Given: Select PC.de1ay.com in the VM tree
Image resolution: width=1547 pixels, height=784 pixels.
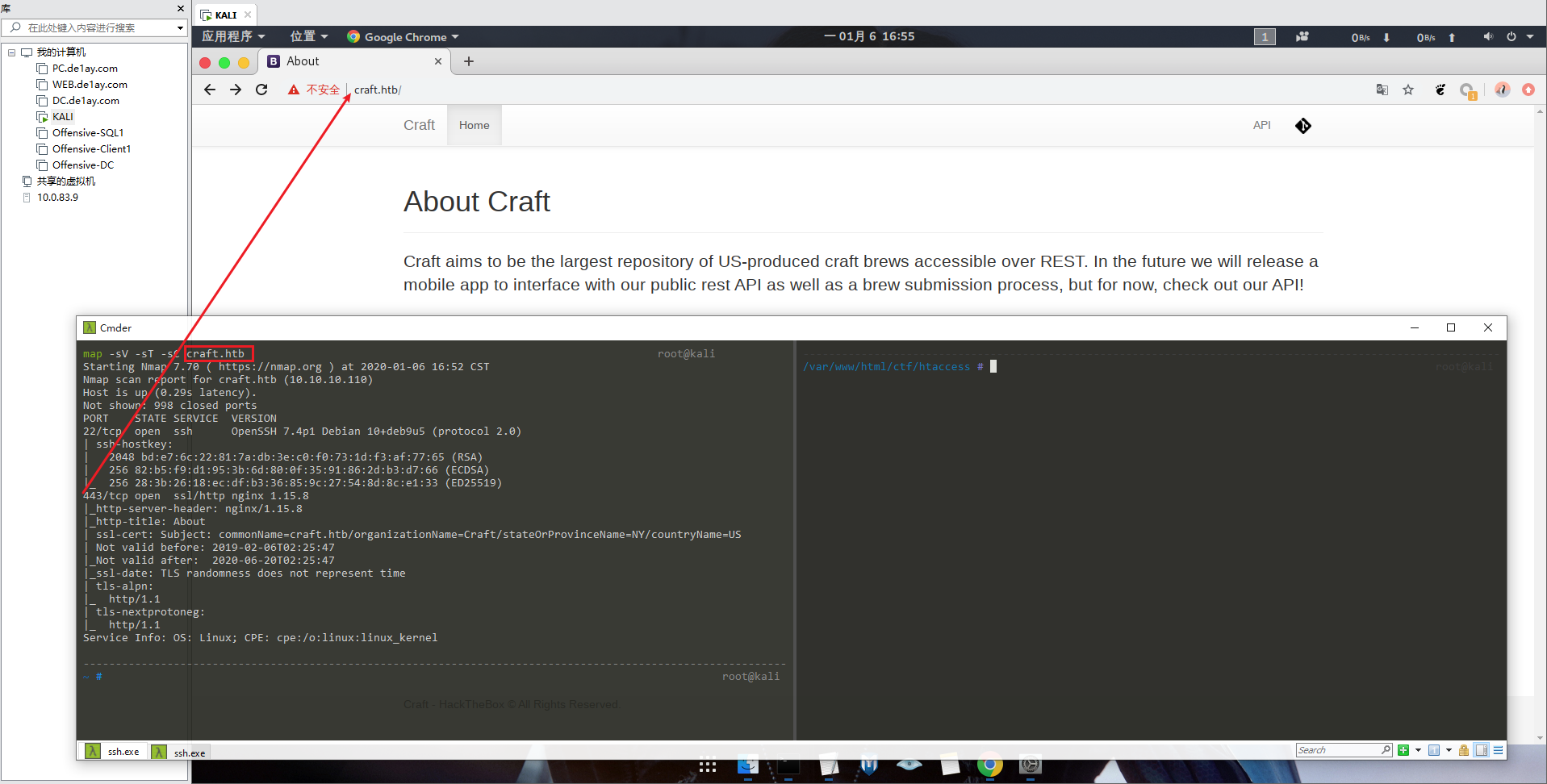Looking at the screenshot, I should [x=85, y=69].
